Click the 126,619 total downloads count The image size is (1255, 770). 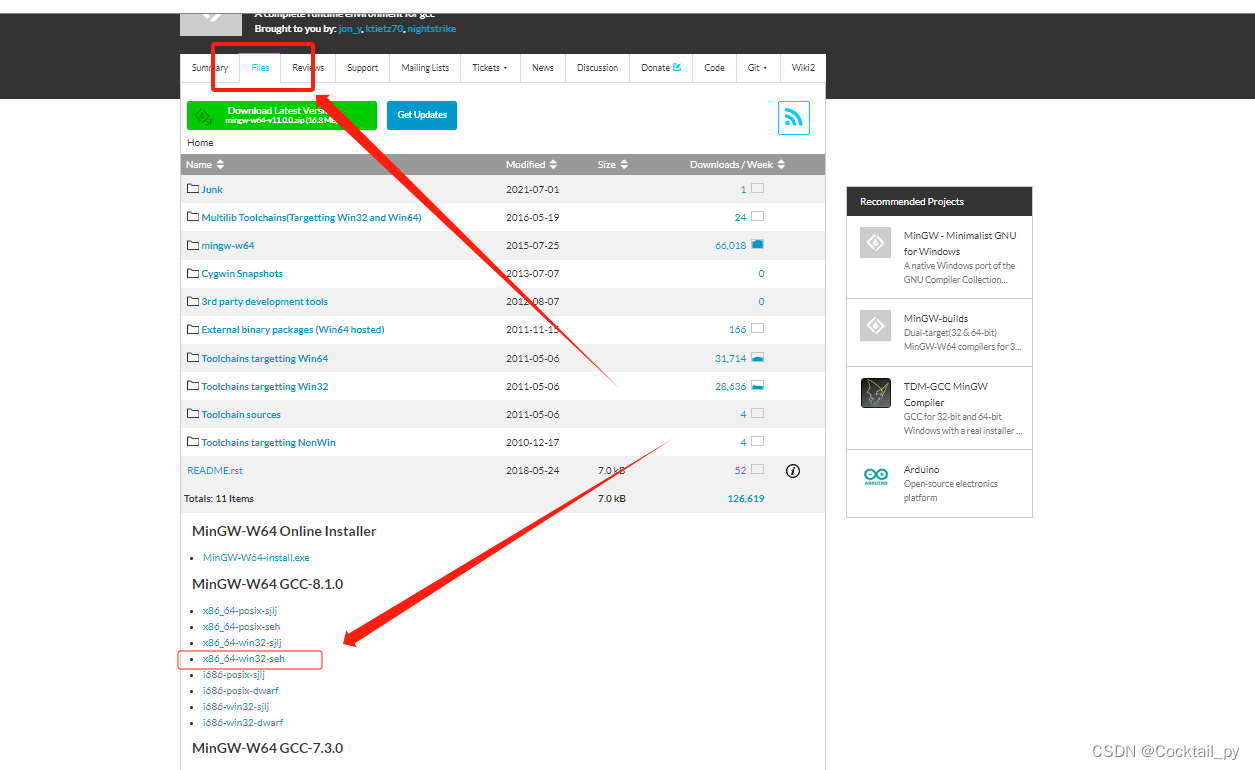[746, 498]
